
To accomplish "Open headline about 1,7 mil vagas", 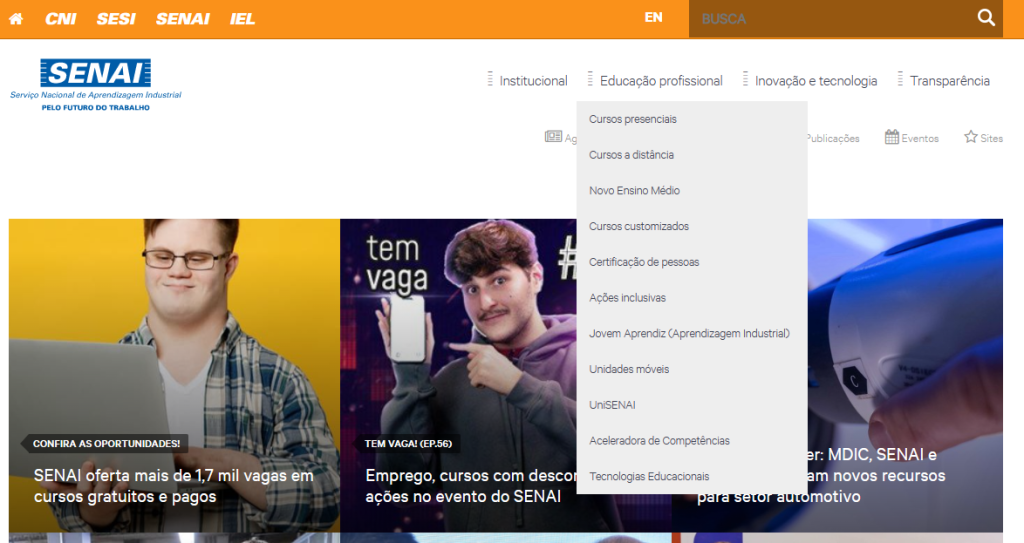I will pos(174,486).
